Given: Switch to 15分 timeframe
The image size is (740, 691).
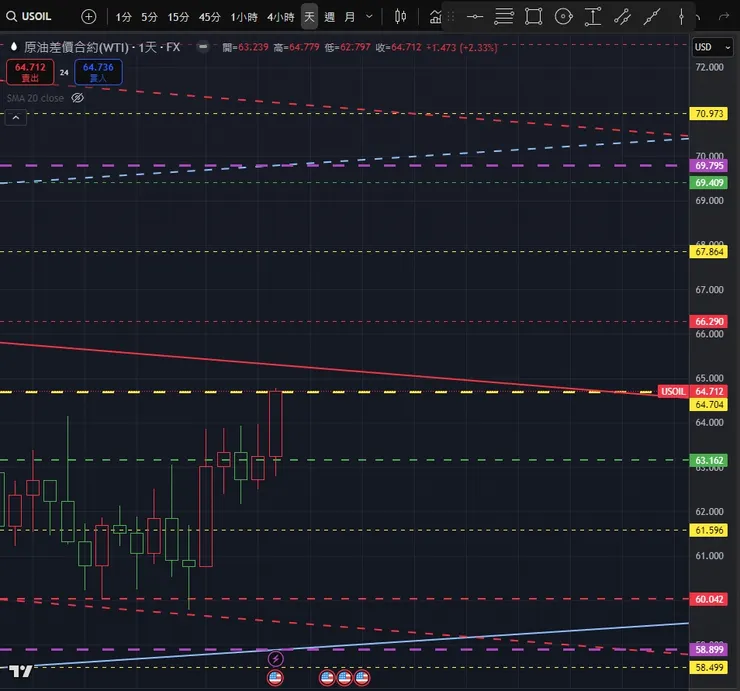Looking at the screenshot, I should [178, 17].
